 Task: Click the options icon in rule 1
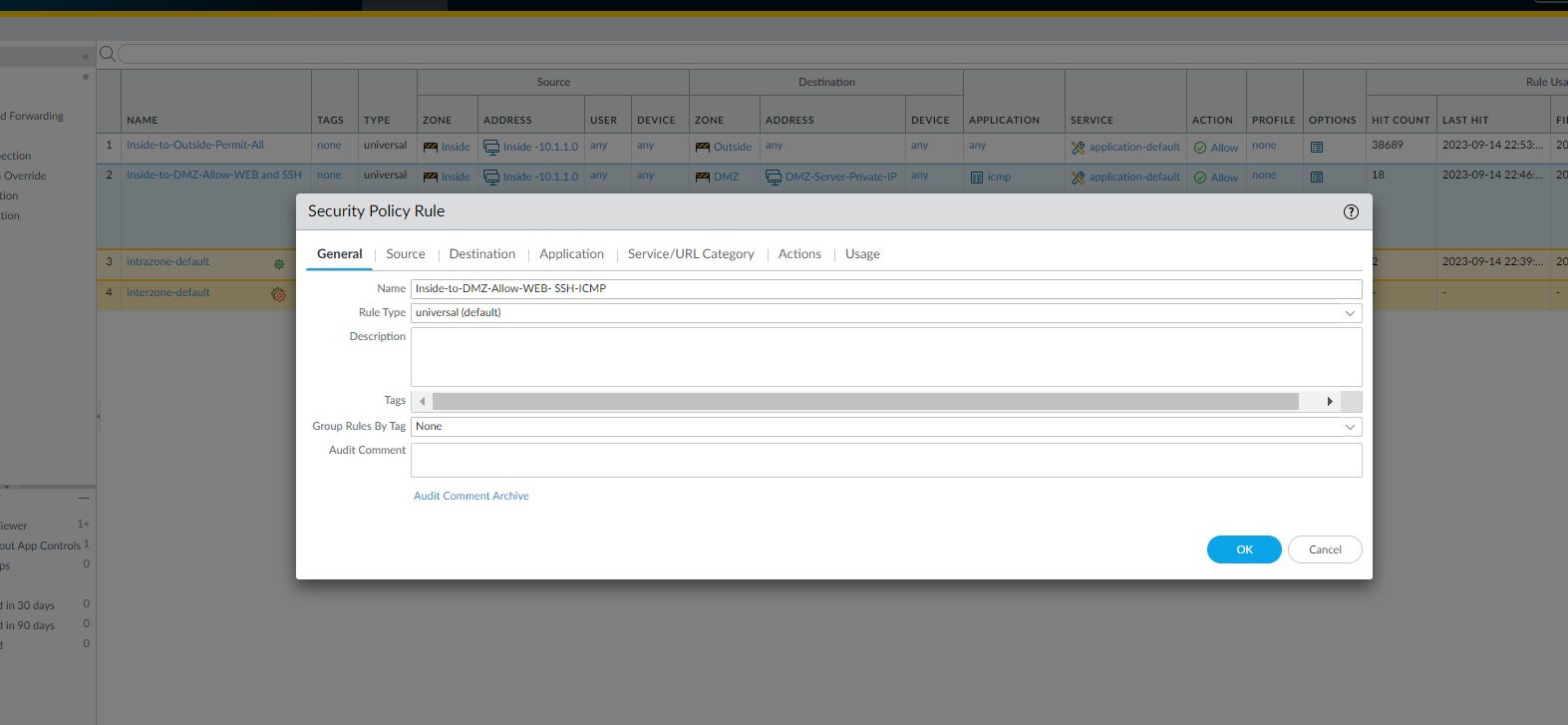pyautogui.click(x=1317, y=148)
